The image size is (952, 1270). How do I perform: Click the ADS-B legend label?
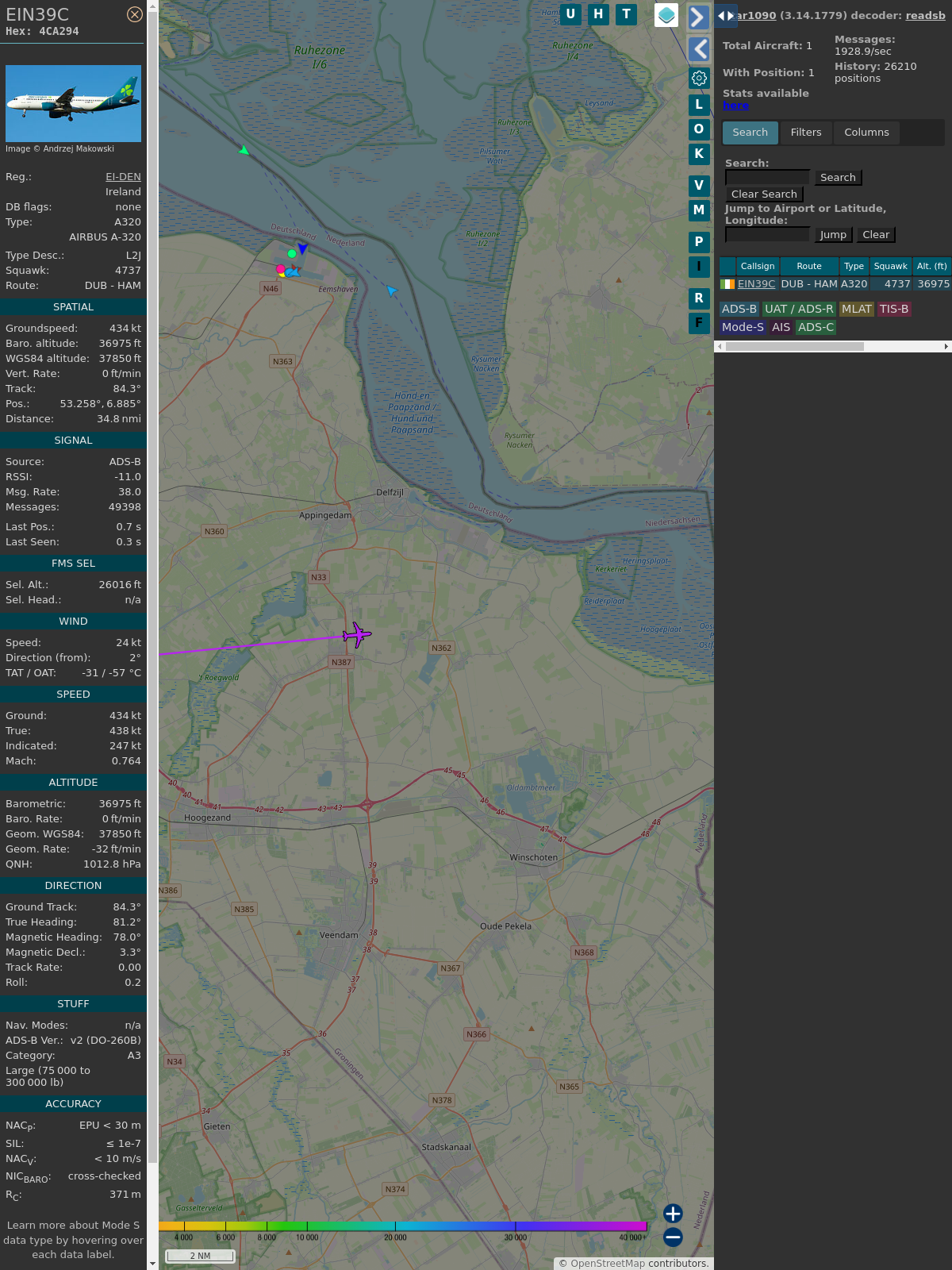(x=739, y=310)
